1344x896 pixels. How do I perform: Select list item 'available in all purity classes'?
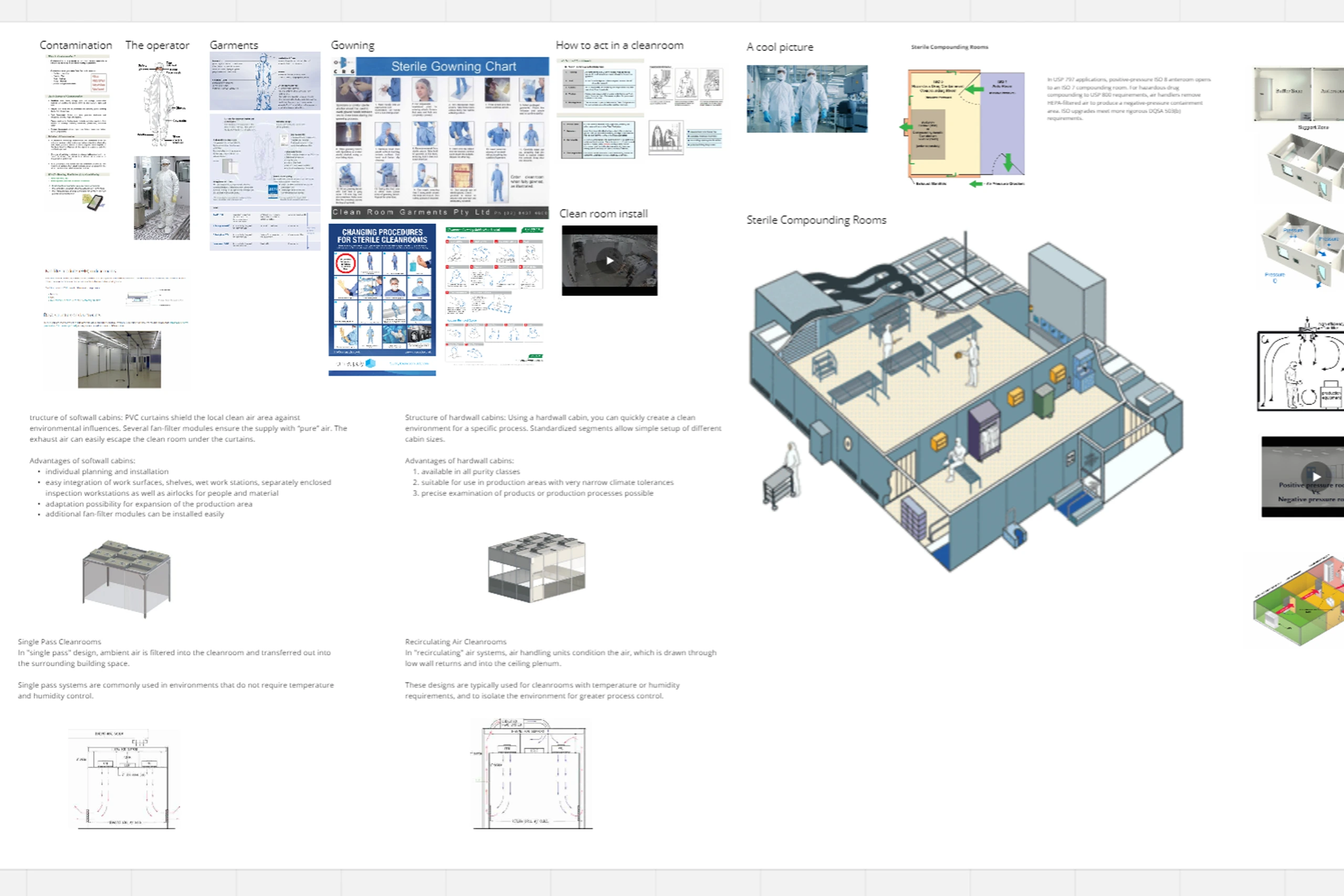pyautogui.click(x=470, y=471)
